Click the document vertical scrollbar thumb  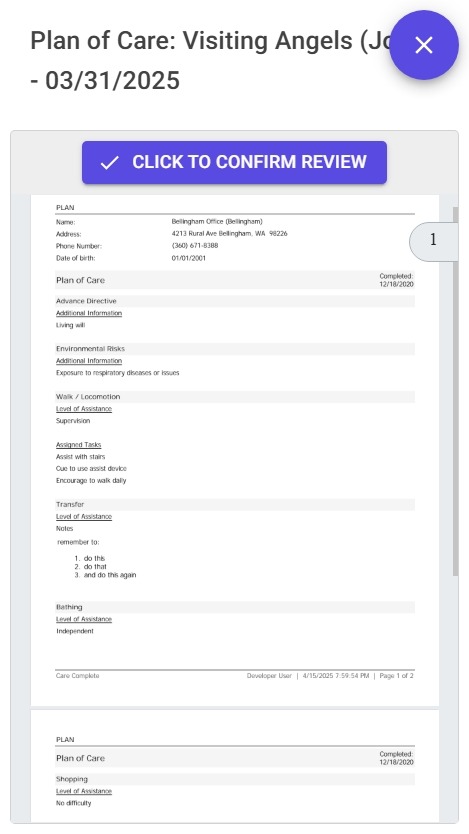455,391
